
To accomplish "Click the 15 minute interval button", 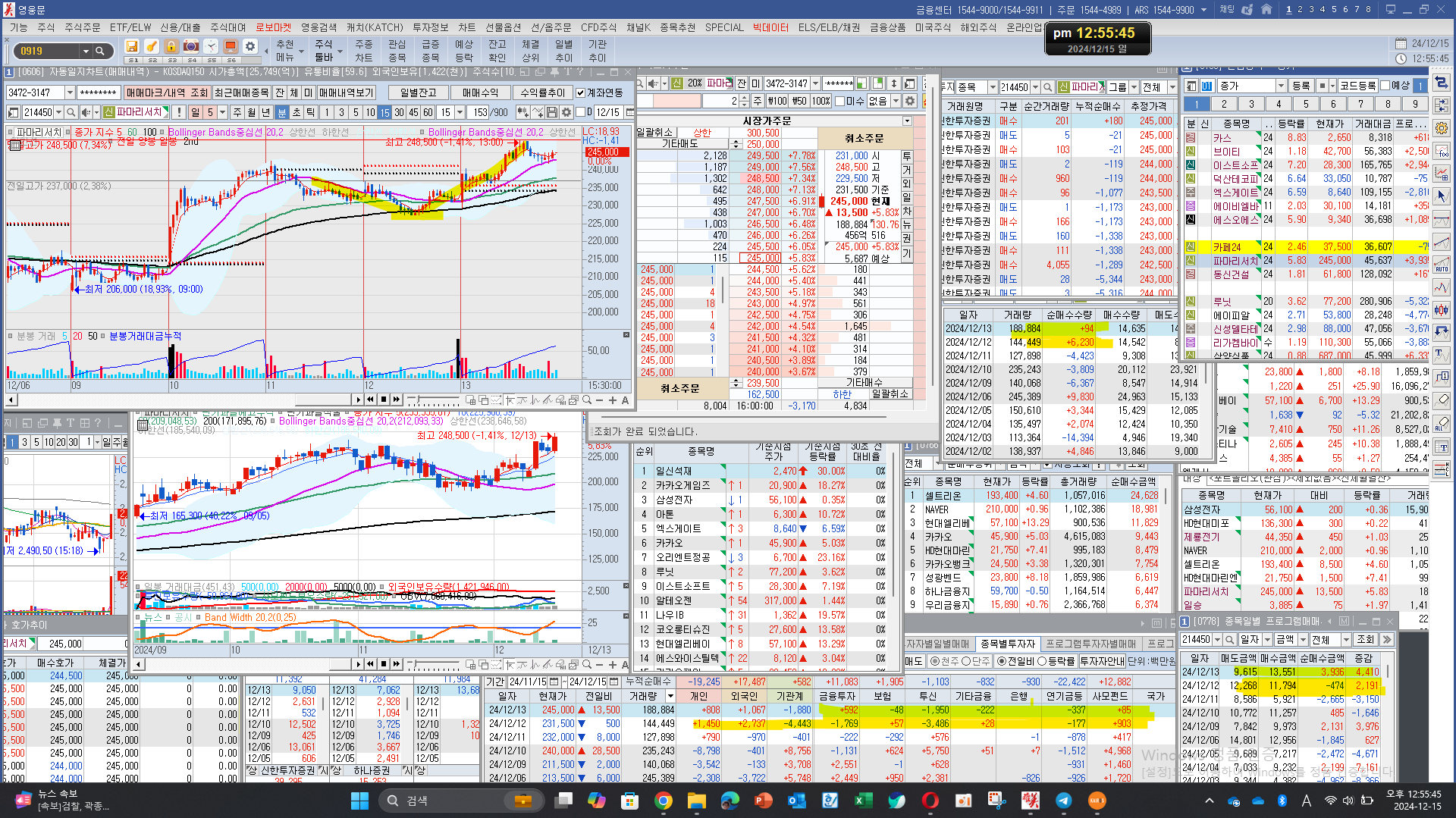I will coord(384,112).
